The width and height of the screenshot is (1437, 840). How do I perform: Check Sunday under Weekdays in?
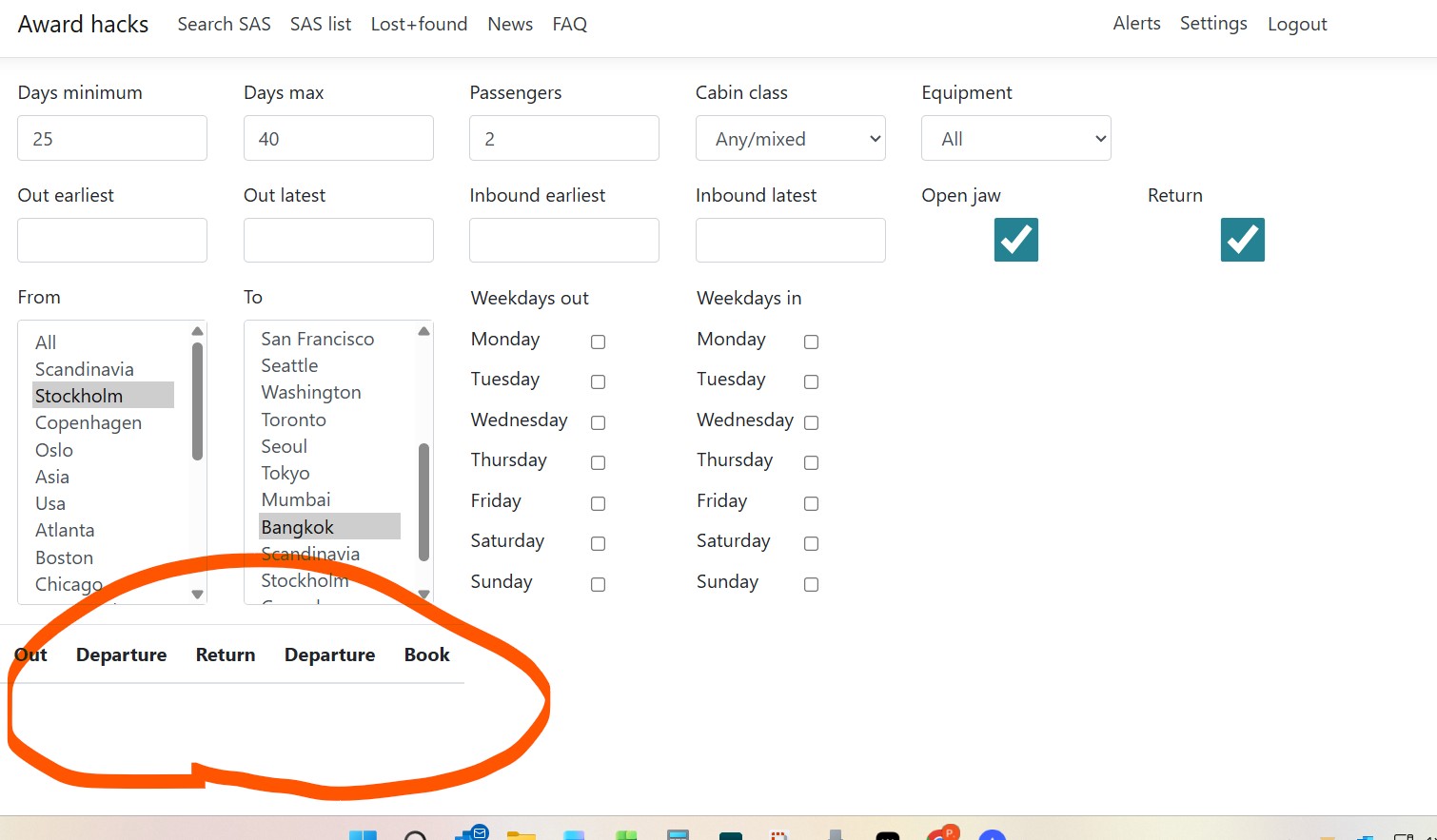(x=811, y=584)
